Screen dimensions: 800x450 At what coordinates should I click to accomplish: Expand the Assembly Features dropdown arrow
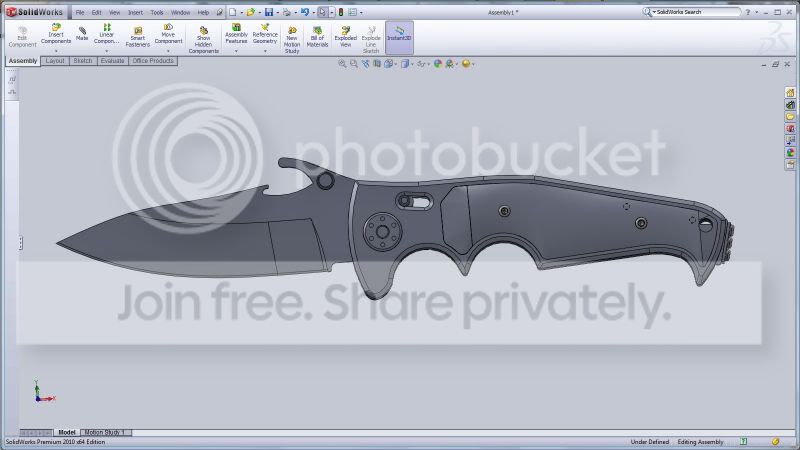pos(236,51)
